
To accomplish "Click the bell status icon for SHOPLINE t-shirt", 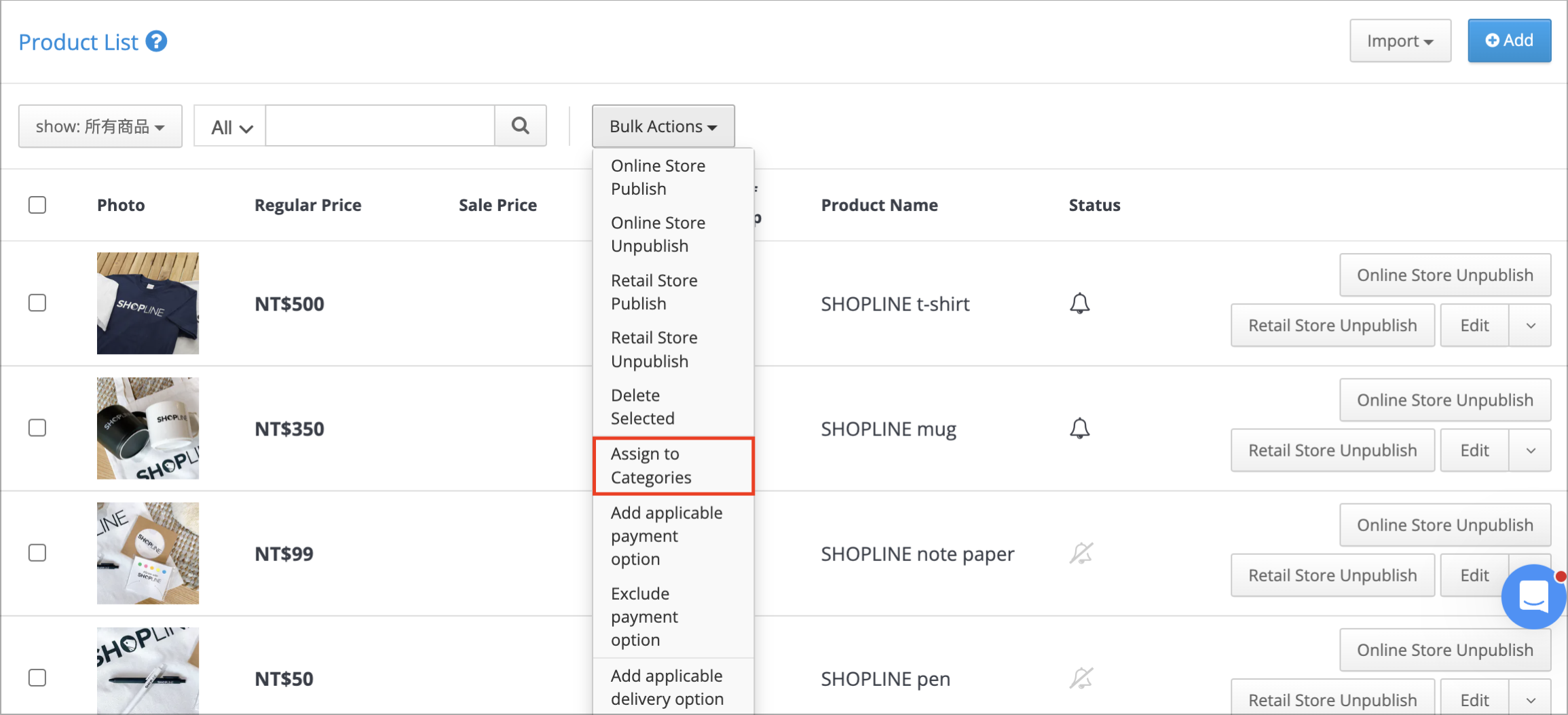I will (1079, 303).
